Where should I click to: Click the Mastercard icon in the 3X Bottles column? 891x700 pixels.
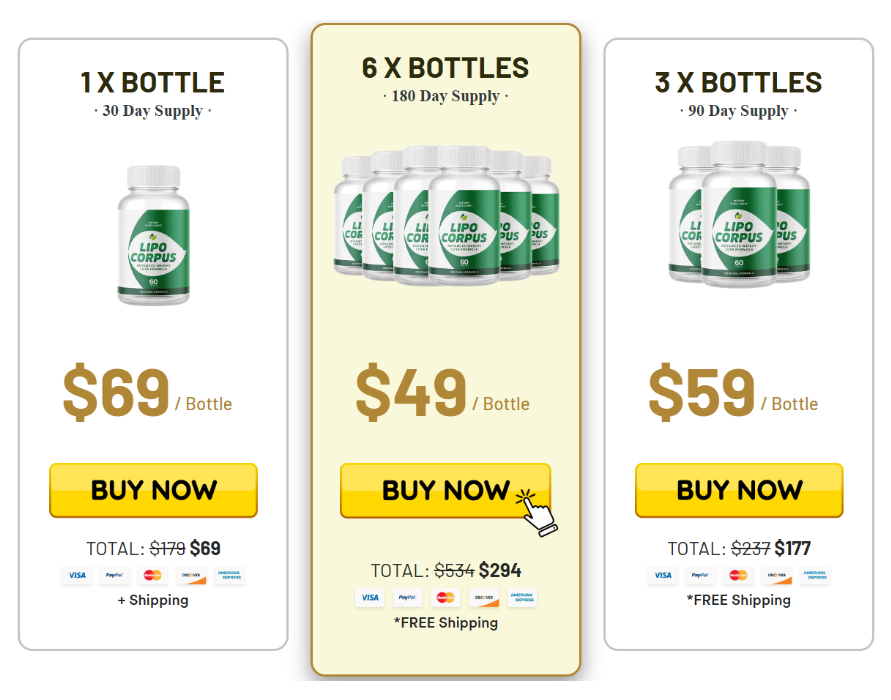tap(739, 575)
